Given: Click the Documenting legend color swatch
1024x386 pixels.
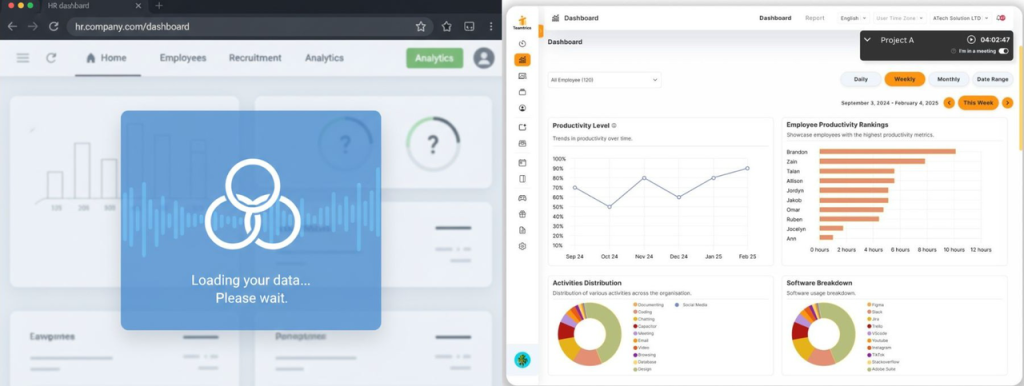Looking at the screenshot, I should coord(635,305).
